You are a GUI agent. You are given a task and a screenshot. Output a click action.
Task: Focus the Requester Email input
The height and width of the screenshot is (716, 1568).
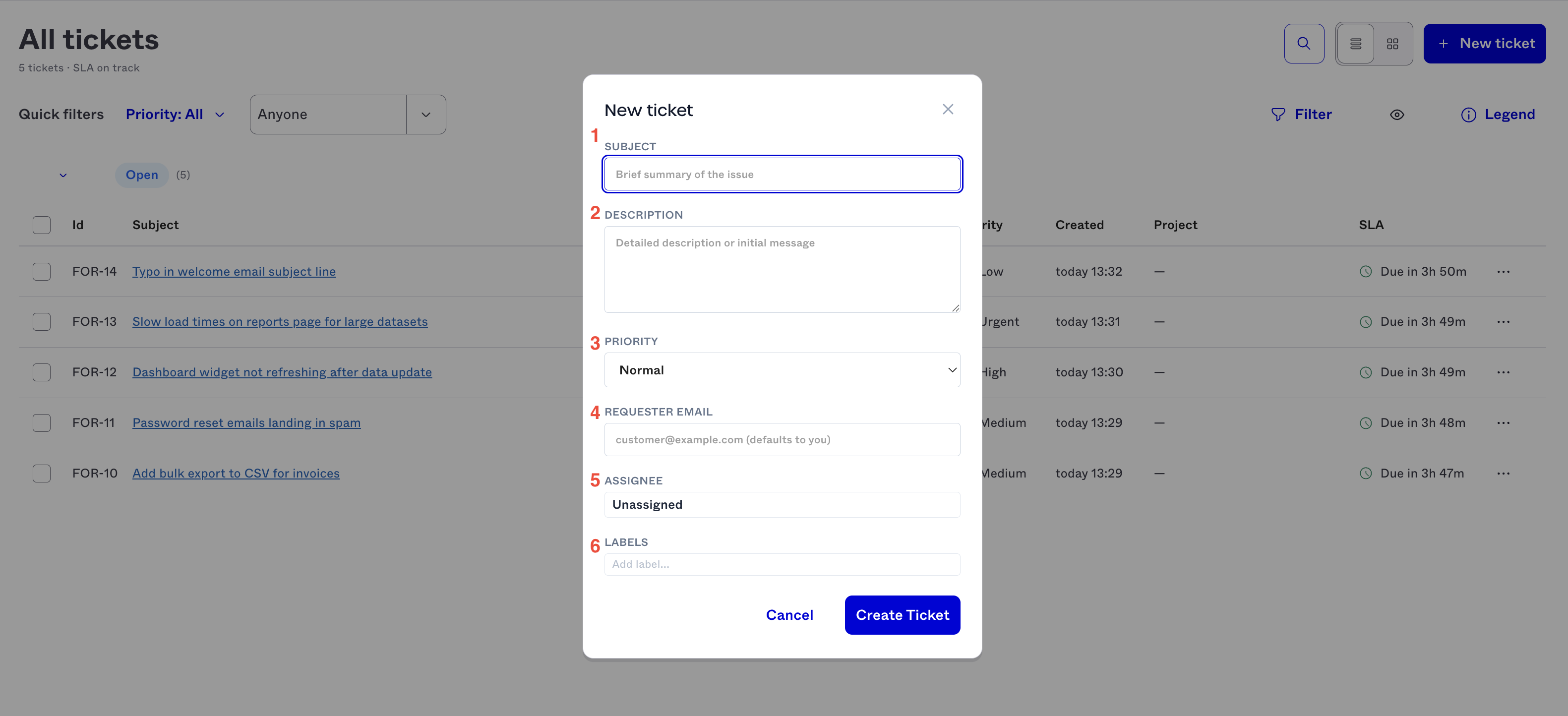(x=782, y=440)
